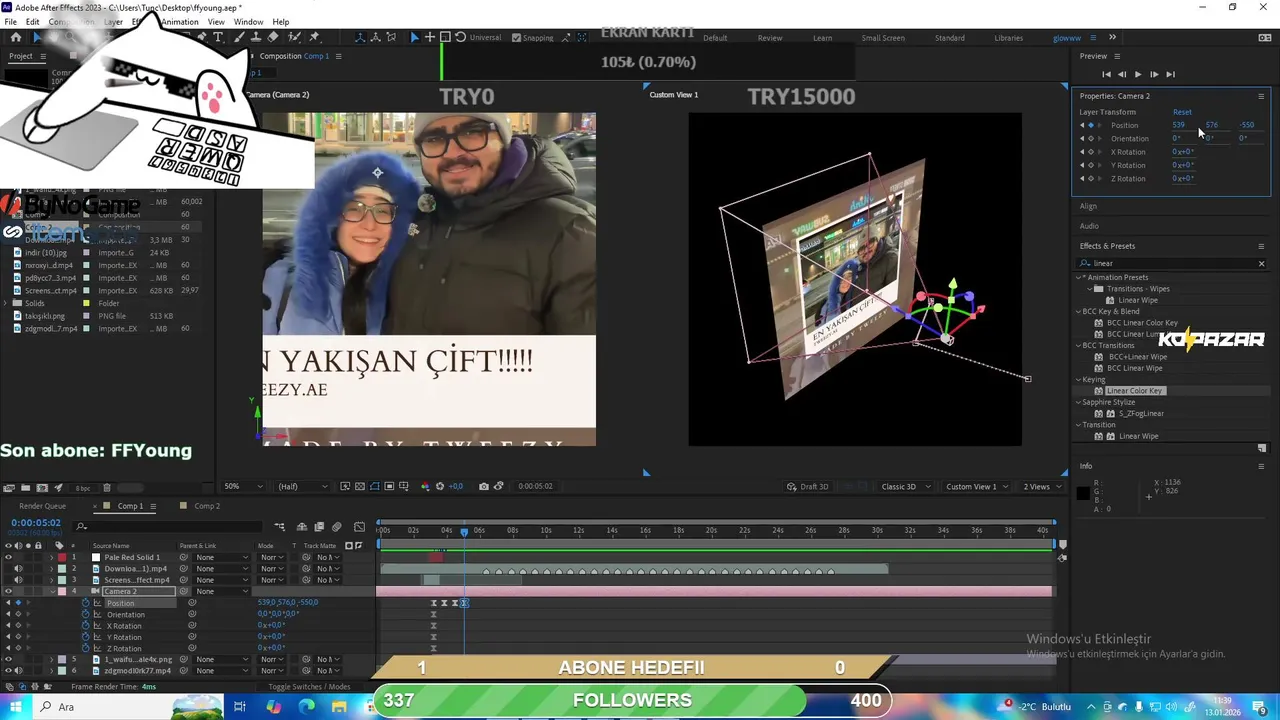Switch to Libraries workspace

pos(1008,38)
